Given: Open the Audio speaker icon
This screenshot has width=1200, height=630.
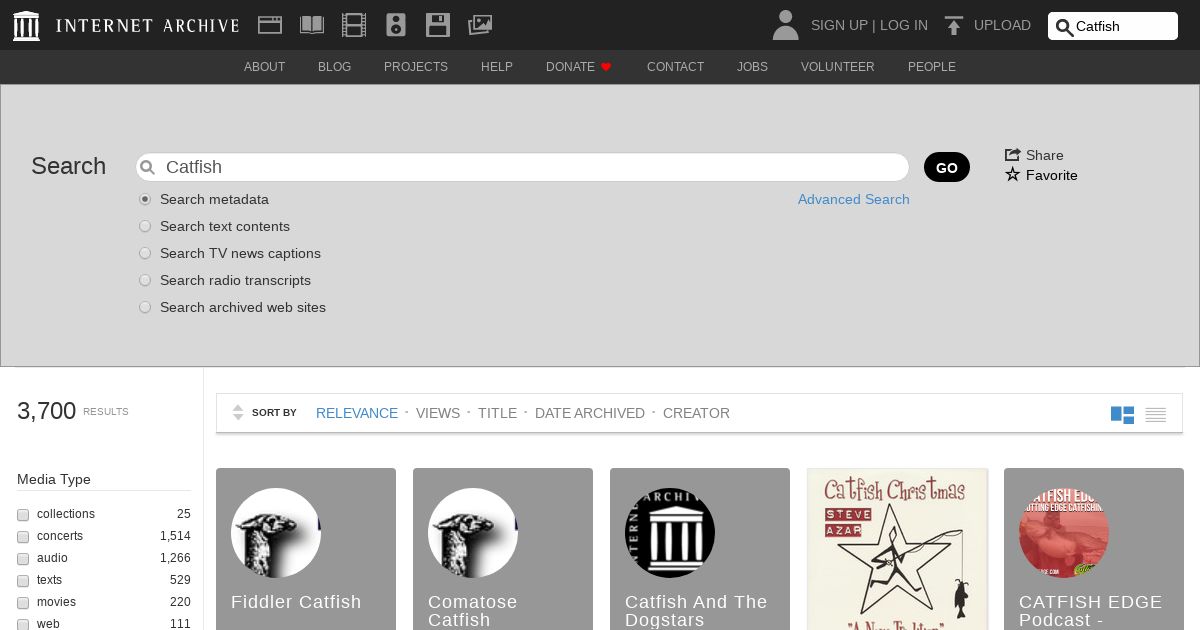Looking at the screenshot, I should [x=396, y=25].
